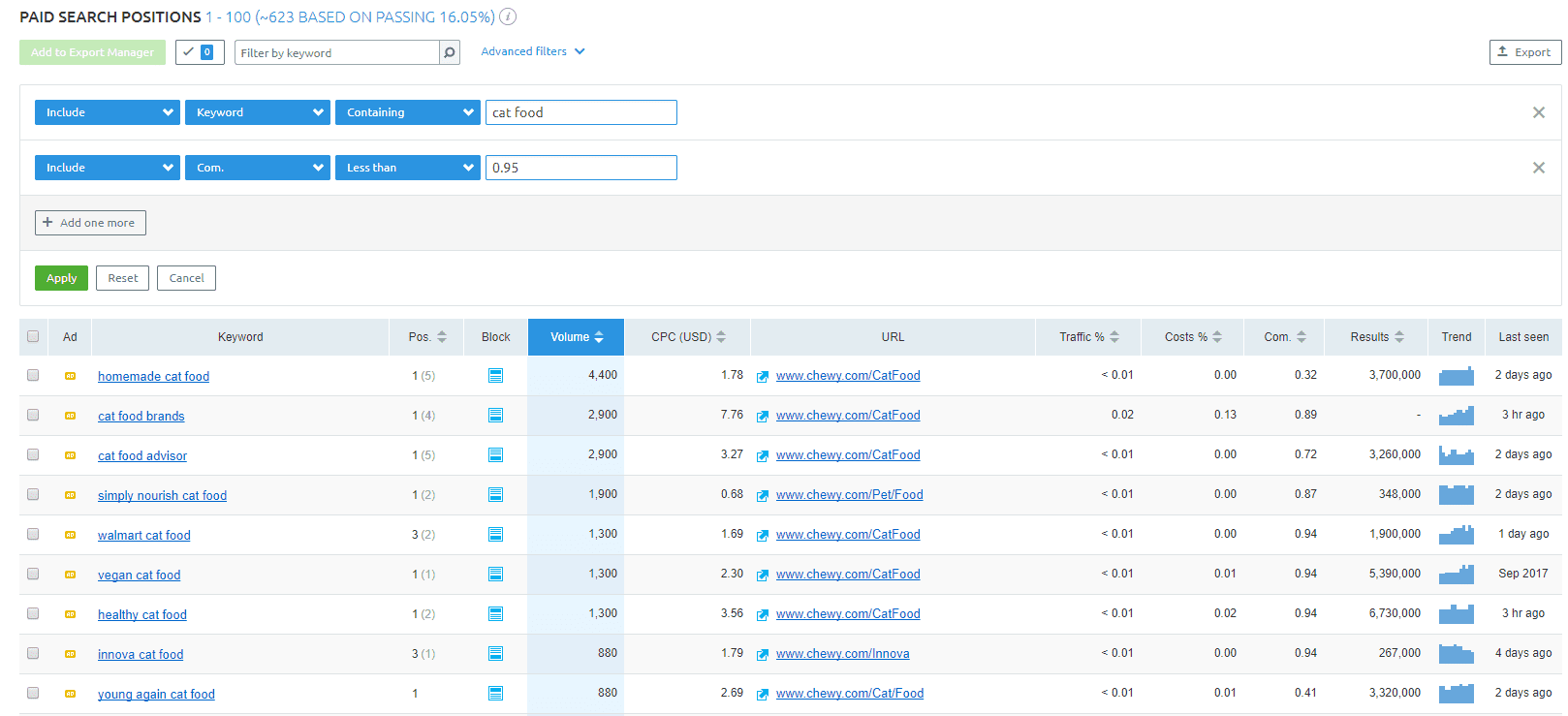Image resolution: width=1568 pixels, height=716 pixels.
Task: Remove the 'cat food' keyword filter row
Action: pyautogui.click(x=1538, y=112)
